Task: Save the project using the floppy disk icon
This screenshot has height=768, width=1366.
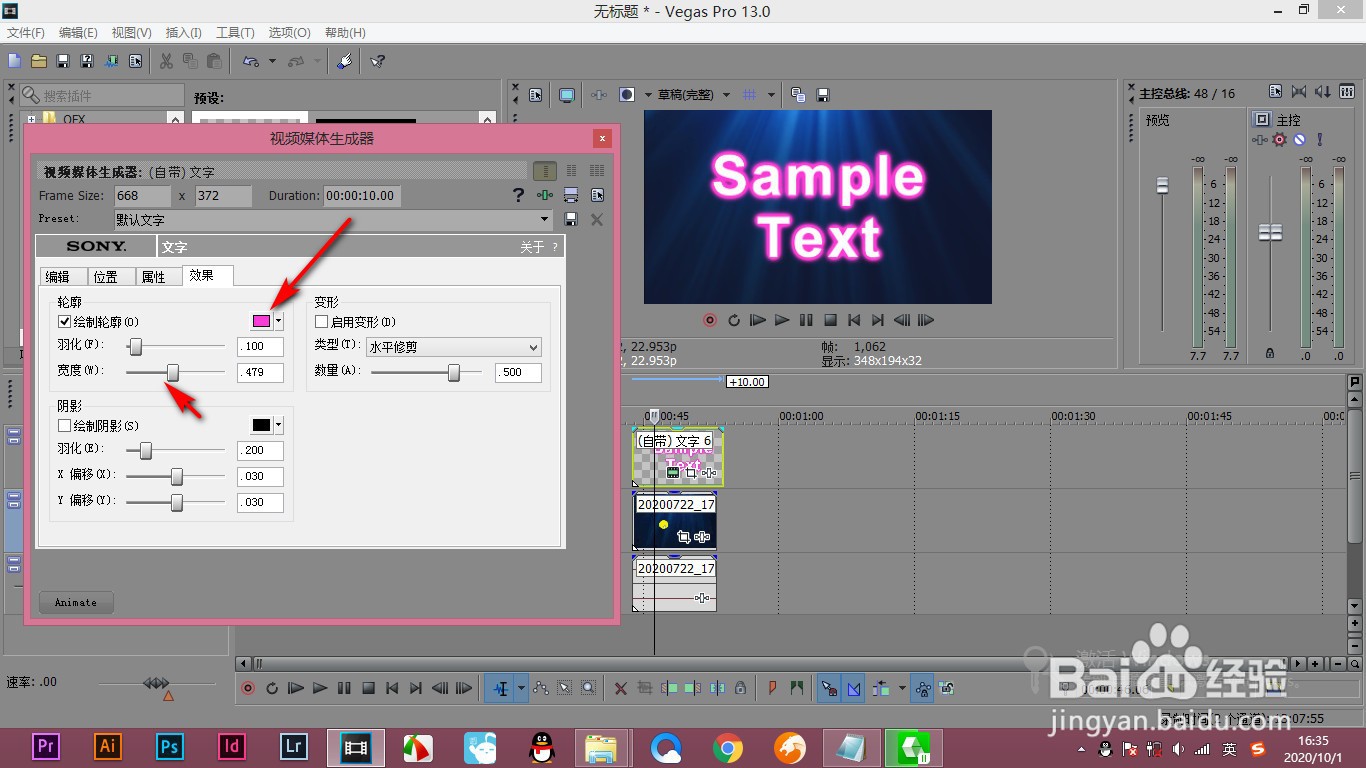Action: coord(62,61)
